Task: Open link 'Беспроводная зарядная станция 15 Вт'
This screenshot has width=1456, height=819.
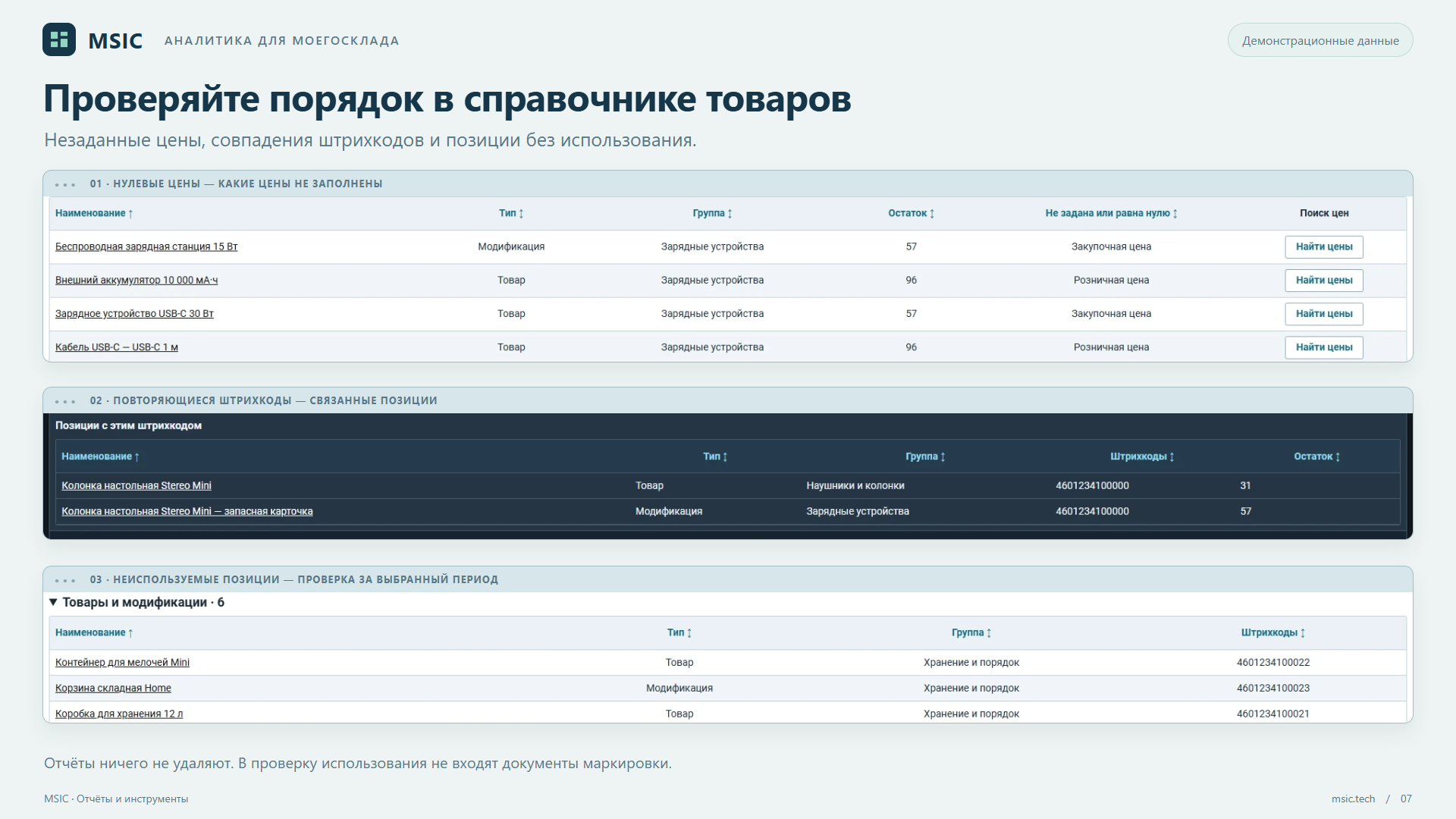Action: tap(146, 246)
